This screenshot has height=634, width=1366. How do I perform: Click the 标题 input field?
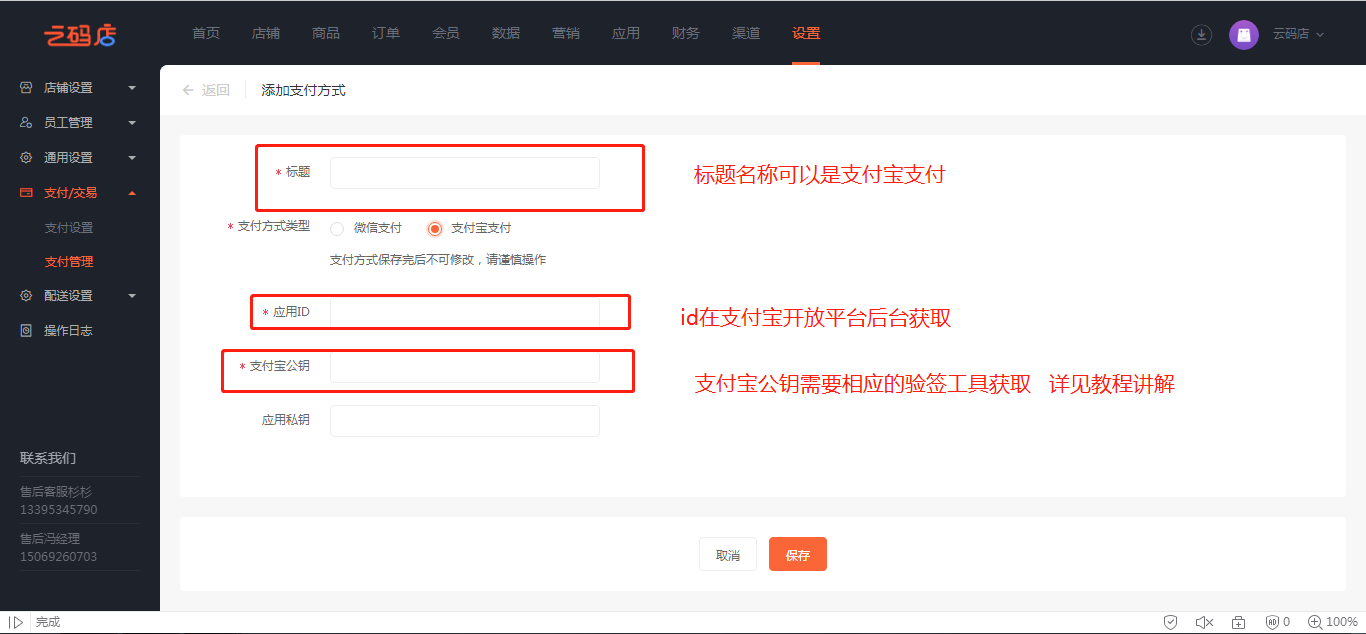pos(465,173)
